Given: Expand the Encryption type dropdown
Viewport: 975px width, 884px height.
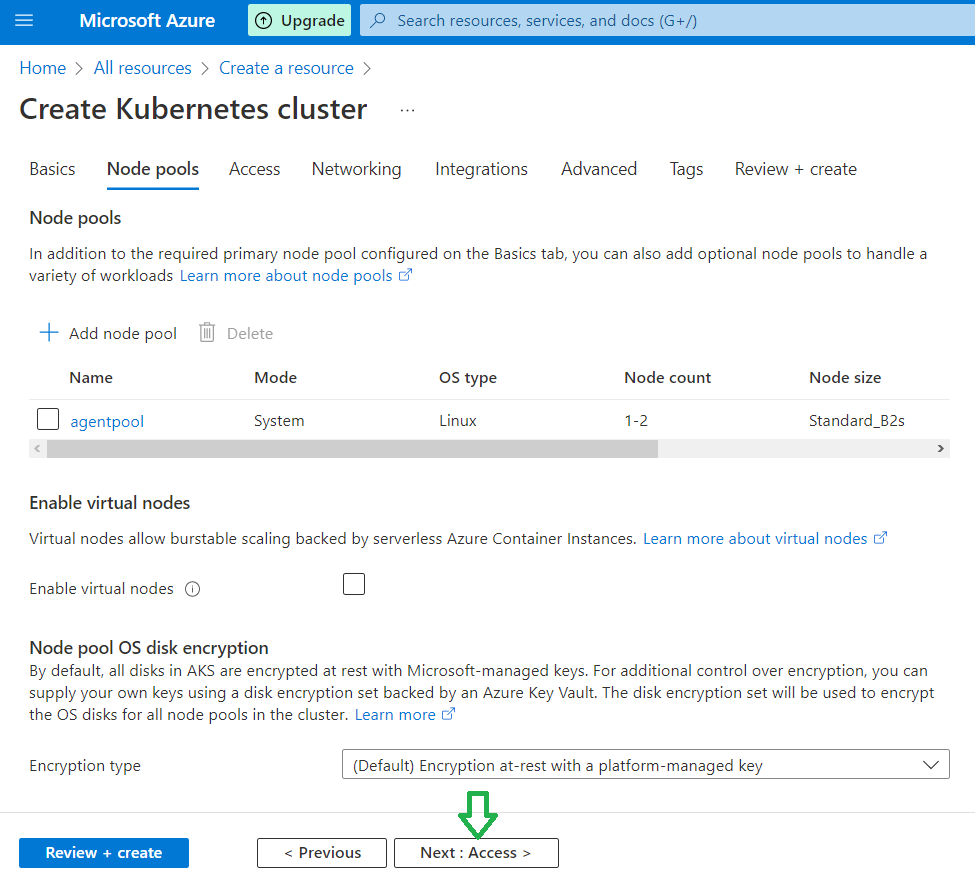Looking at the screenshot, I should tap(645, 764).
